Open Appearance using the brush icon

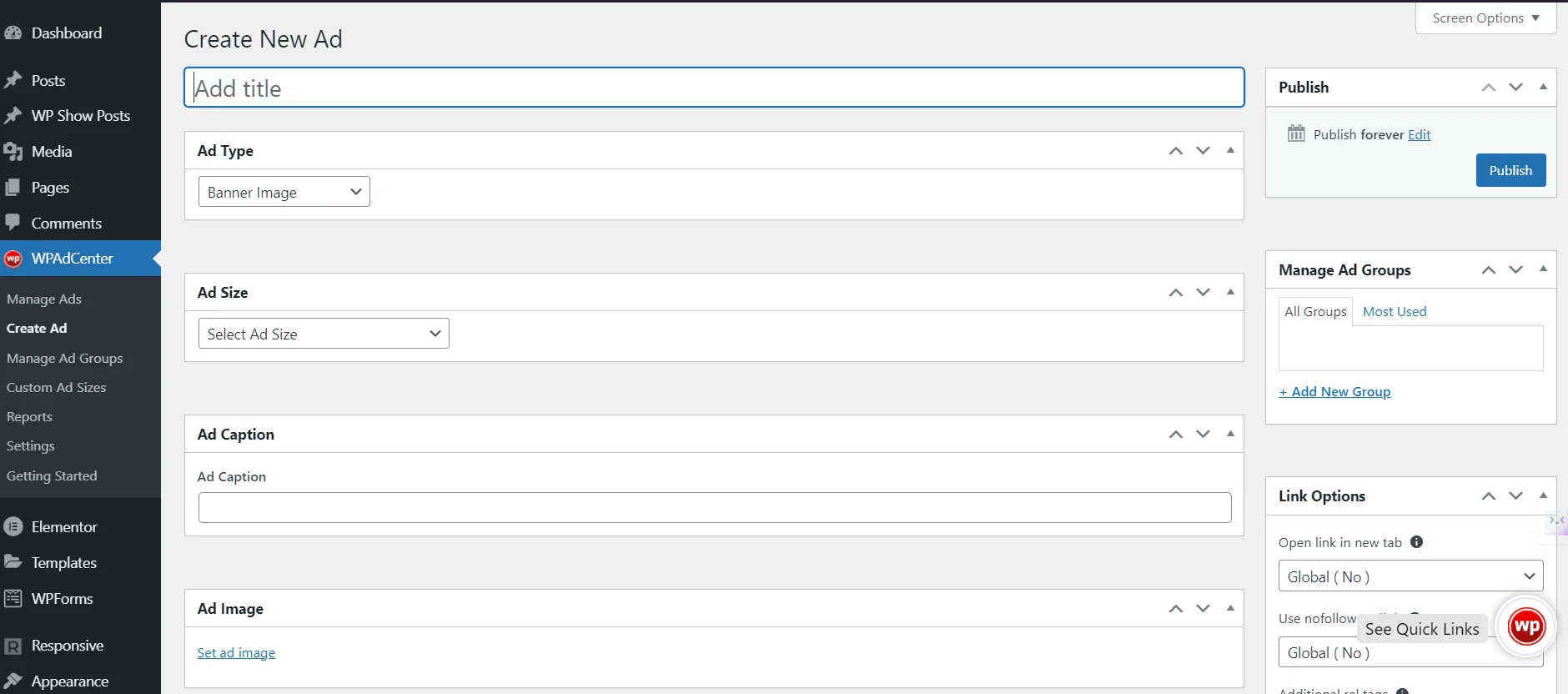tap(13, 681)
